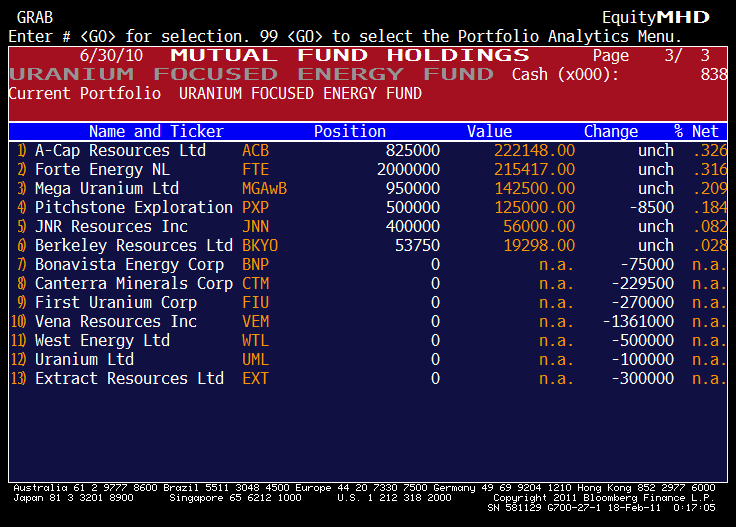Select holding 5) JNR Resources Inc

368,227
